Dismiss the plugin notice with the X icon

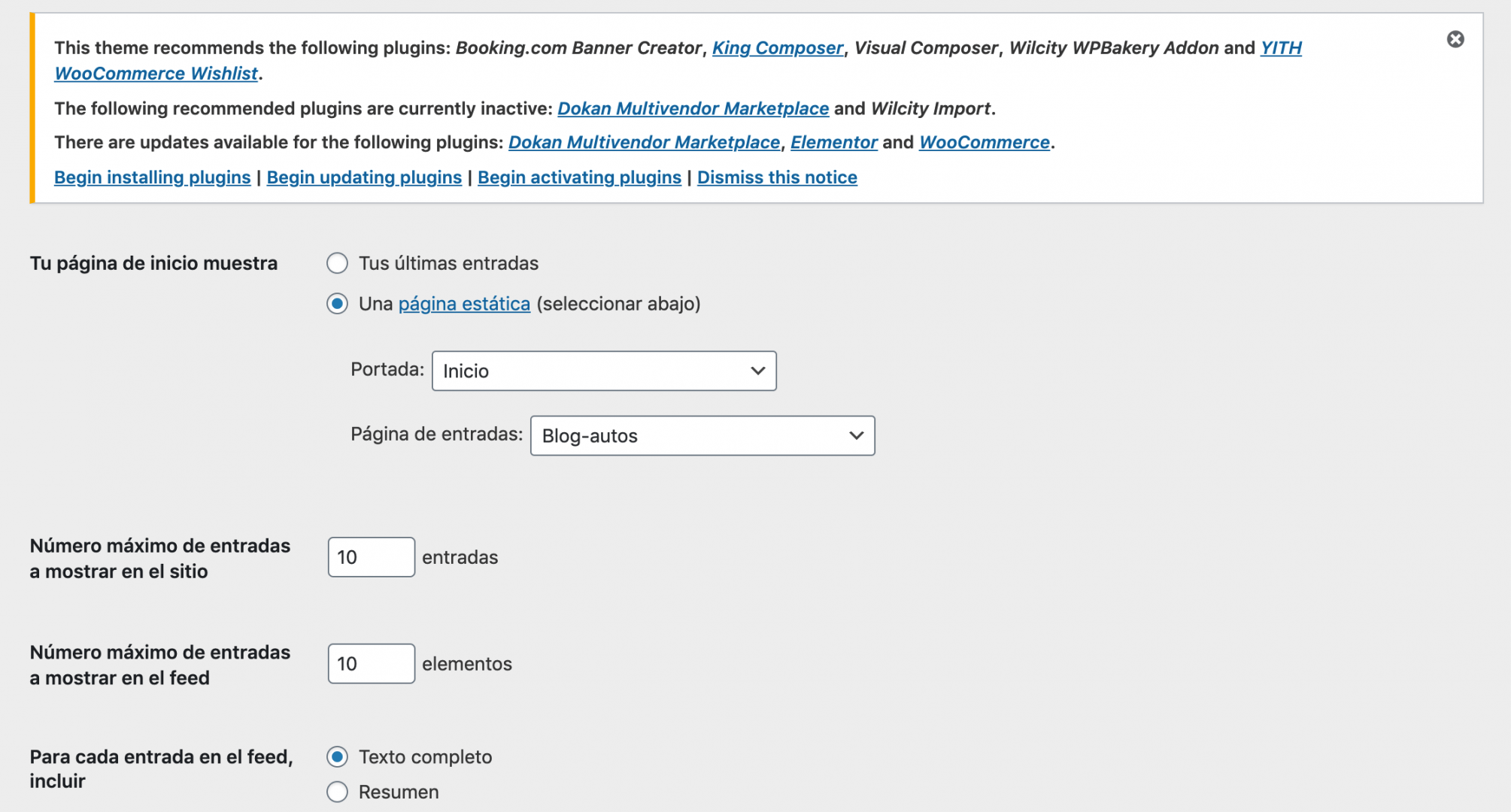coord(1455,39)
